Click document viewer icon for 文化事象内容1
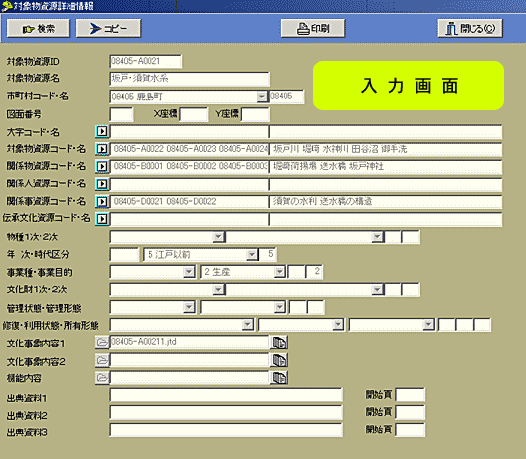Screen dimensions: 526x459 279,343
